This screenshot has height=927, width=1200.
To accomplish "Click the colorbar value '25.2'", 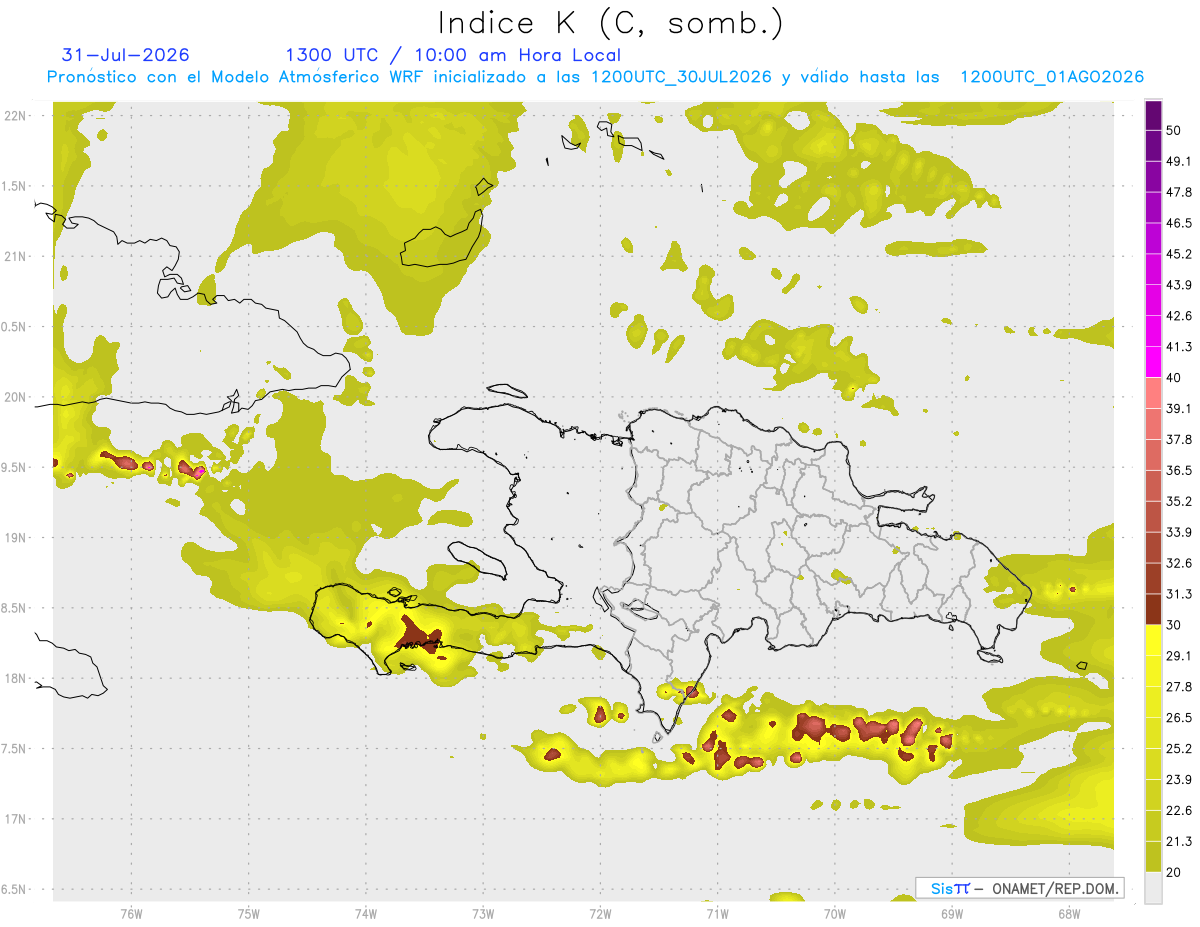I will 1179,749.
